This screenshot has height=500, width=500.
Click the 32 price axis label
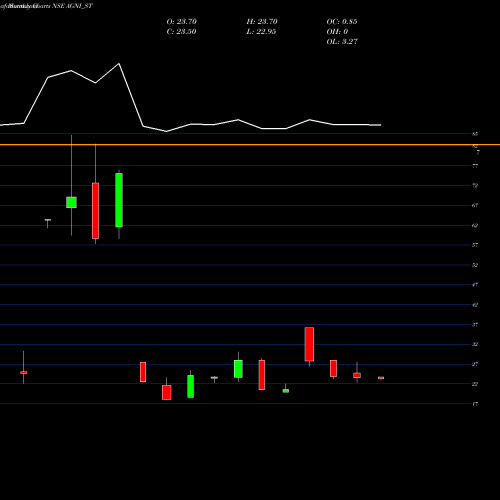pyautogui.click(x=475, y=344)
